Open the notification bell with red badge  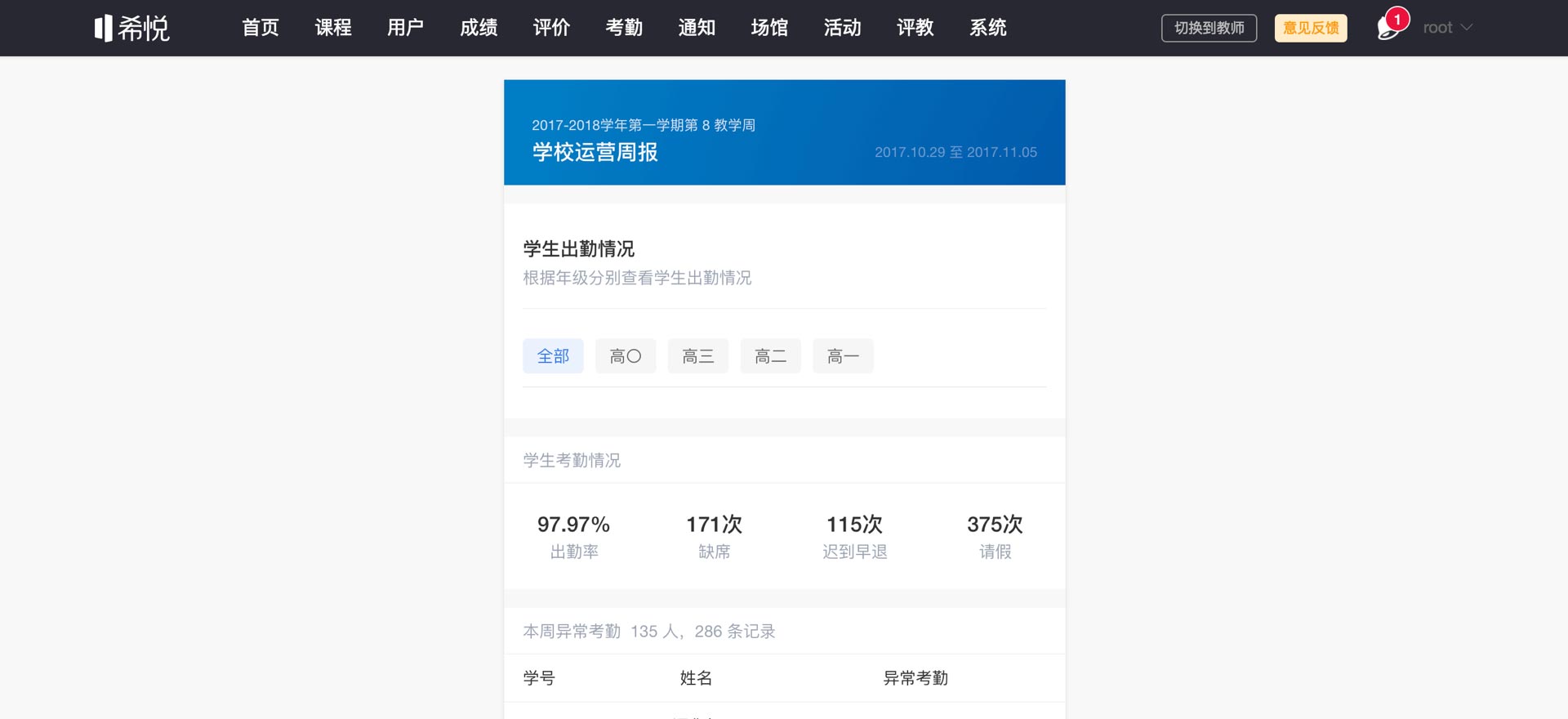[1389, 28]
